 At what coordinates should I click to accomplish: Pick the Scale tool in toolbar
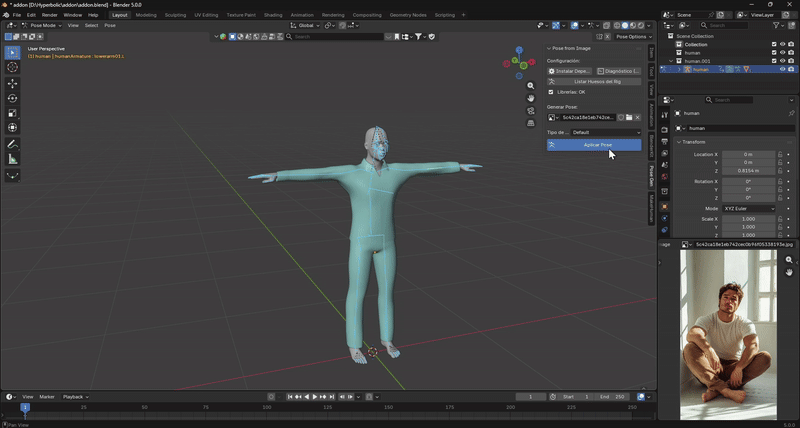click(12, 113)
